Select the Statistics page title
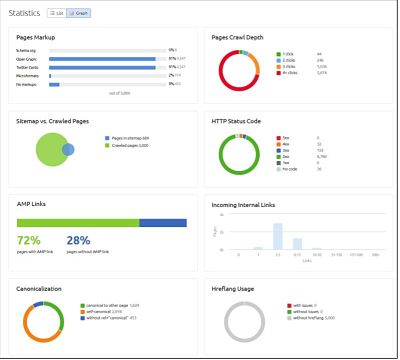The image size is (400, 360). coord(24,13)
